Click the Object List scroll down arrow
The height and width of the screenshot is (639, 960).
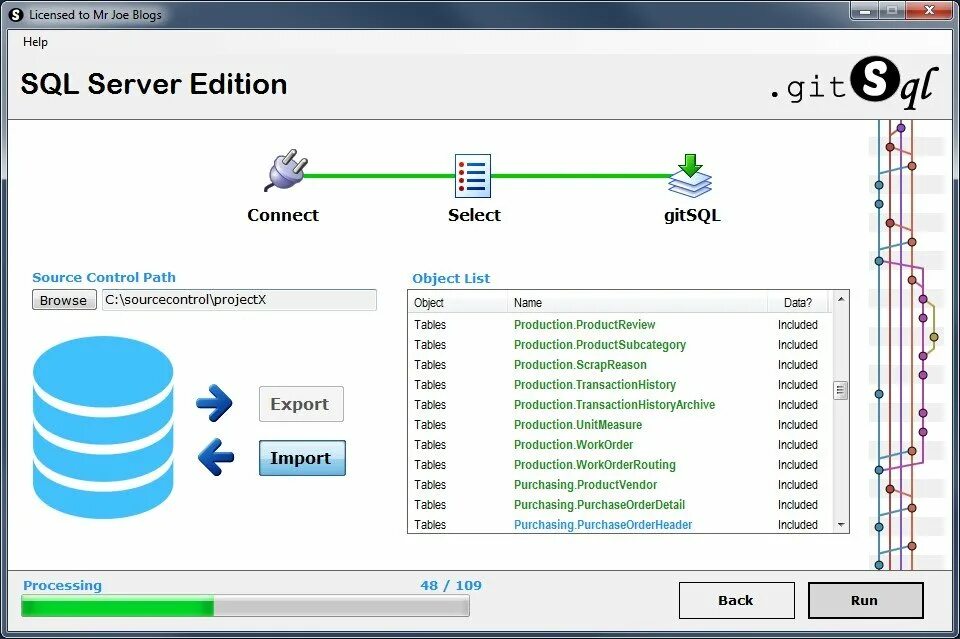(841, 525)
